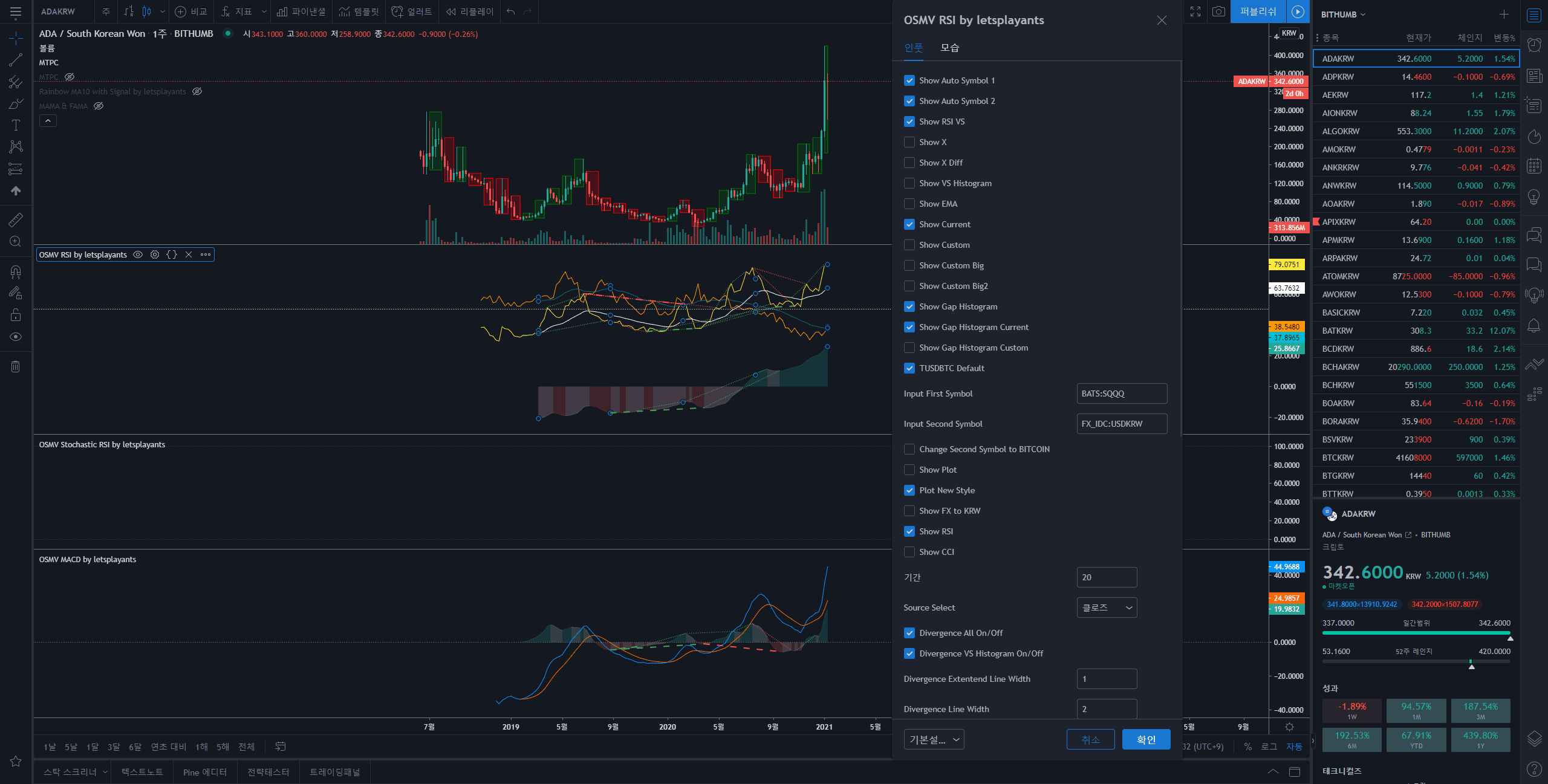Select the trend line drawing tool
Viewport: 1548px width, 784px height.
click(16, 60)
